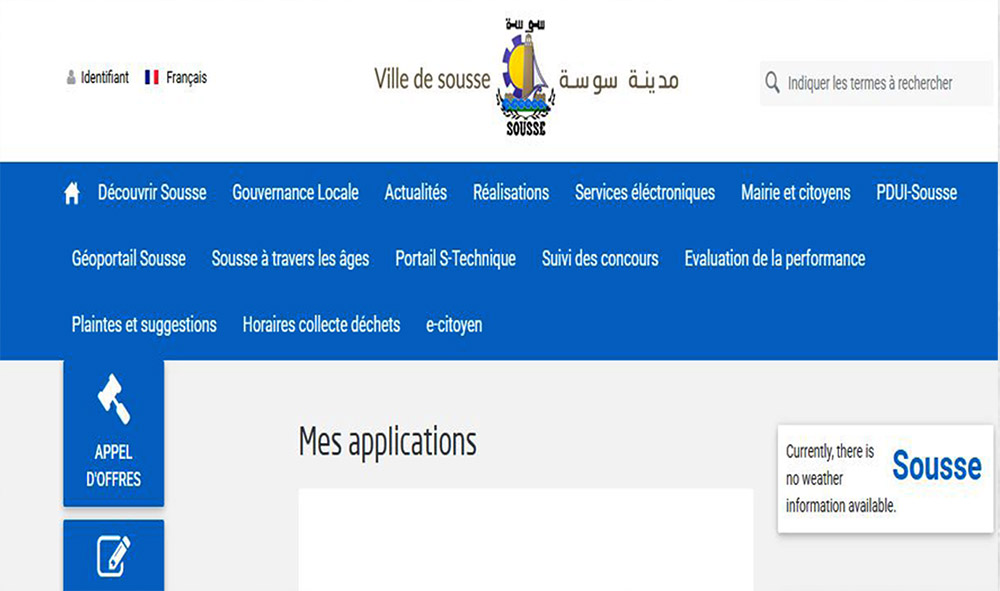Click the Sousse city emblem logo
The width and height of the screenshot is (1000, 591).
(526, 77)
